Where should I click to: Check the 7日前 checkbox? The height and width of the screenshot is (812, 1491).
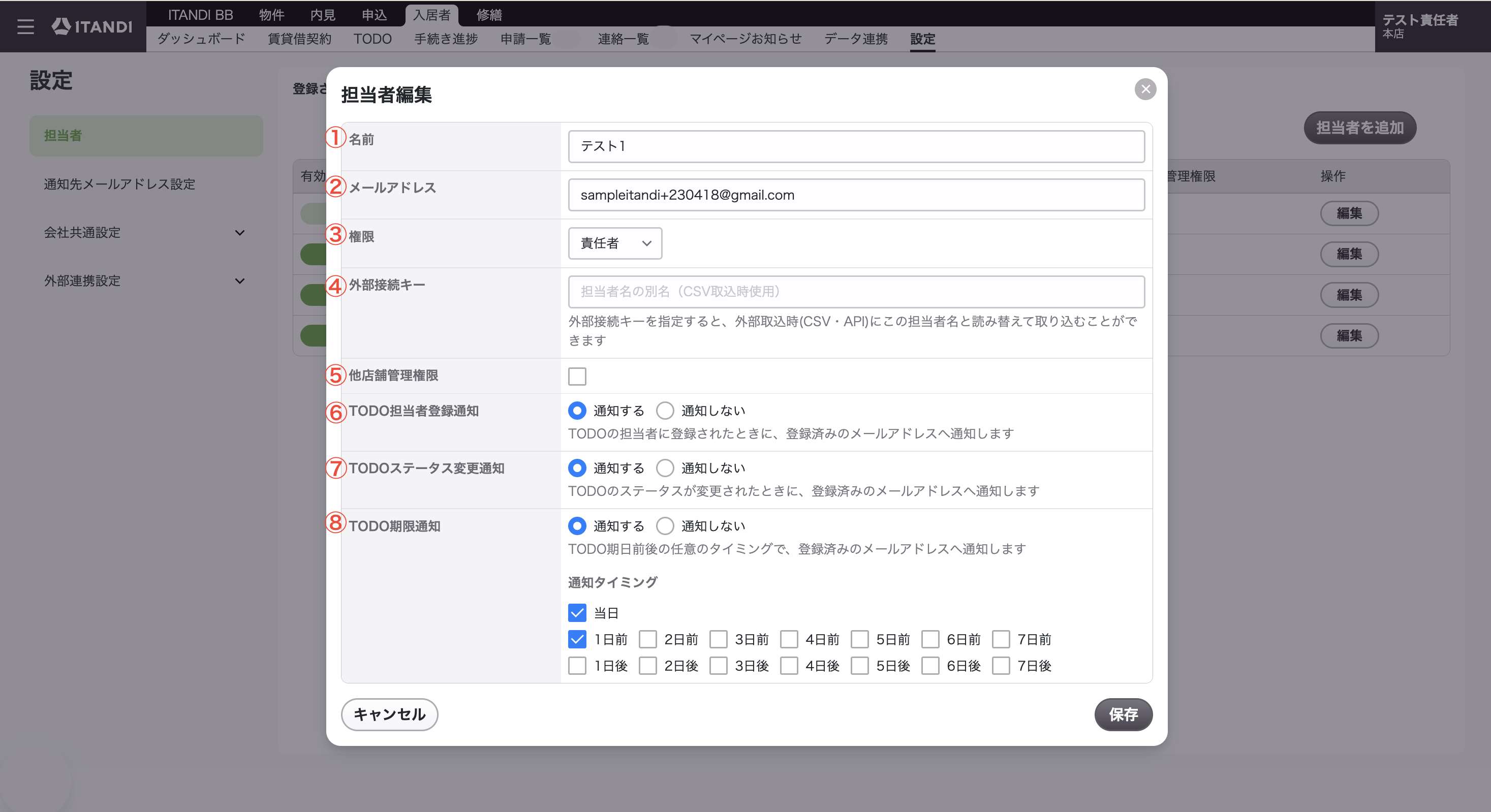pyautogui.click(x=1001, y=640)
